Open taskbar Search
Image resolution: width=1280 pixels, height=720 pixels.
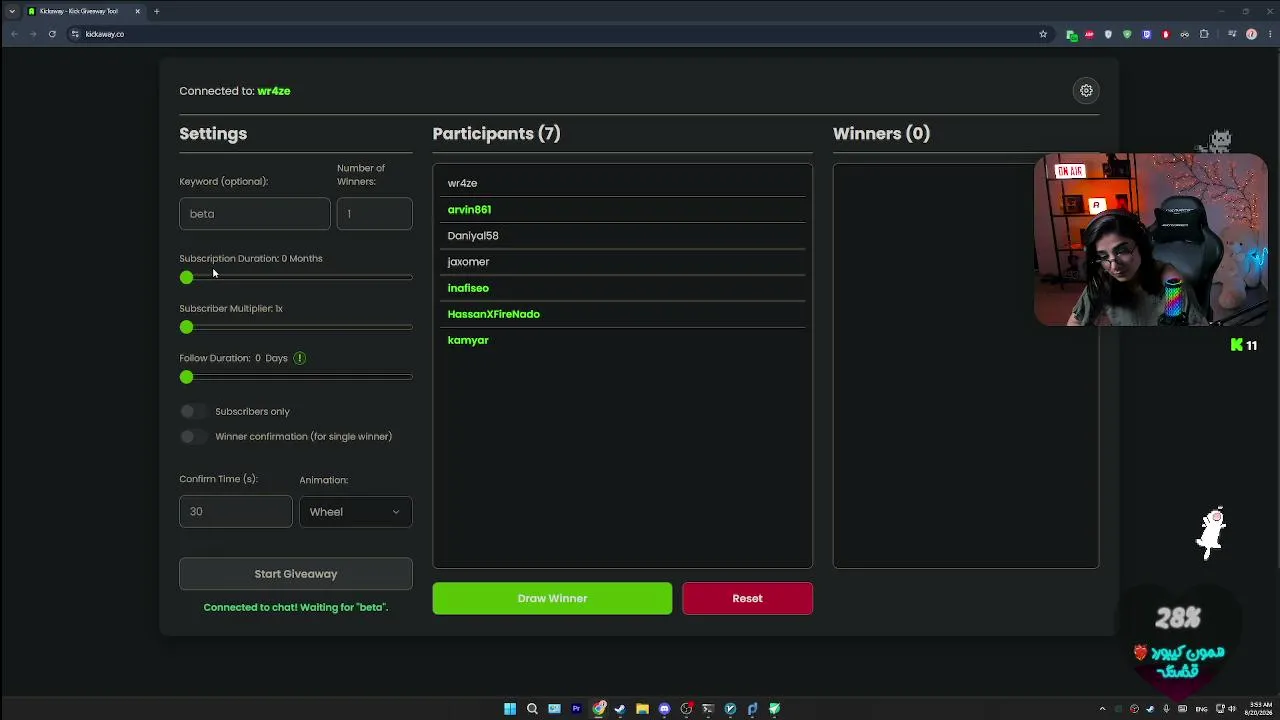pos(532,709)
